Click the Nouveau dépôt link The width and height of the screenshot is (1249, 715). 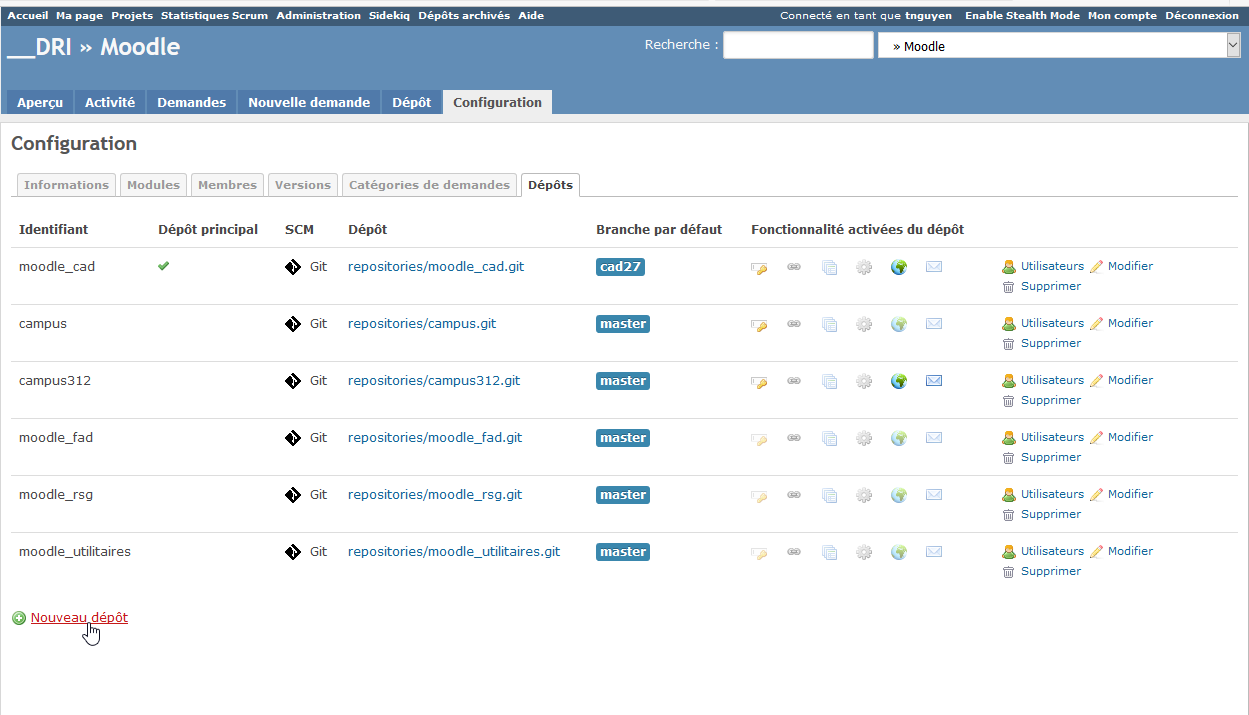pyautogui.click(x=79, y=618)
